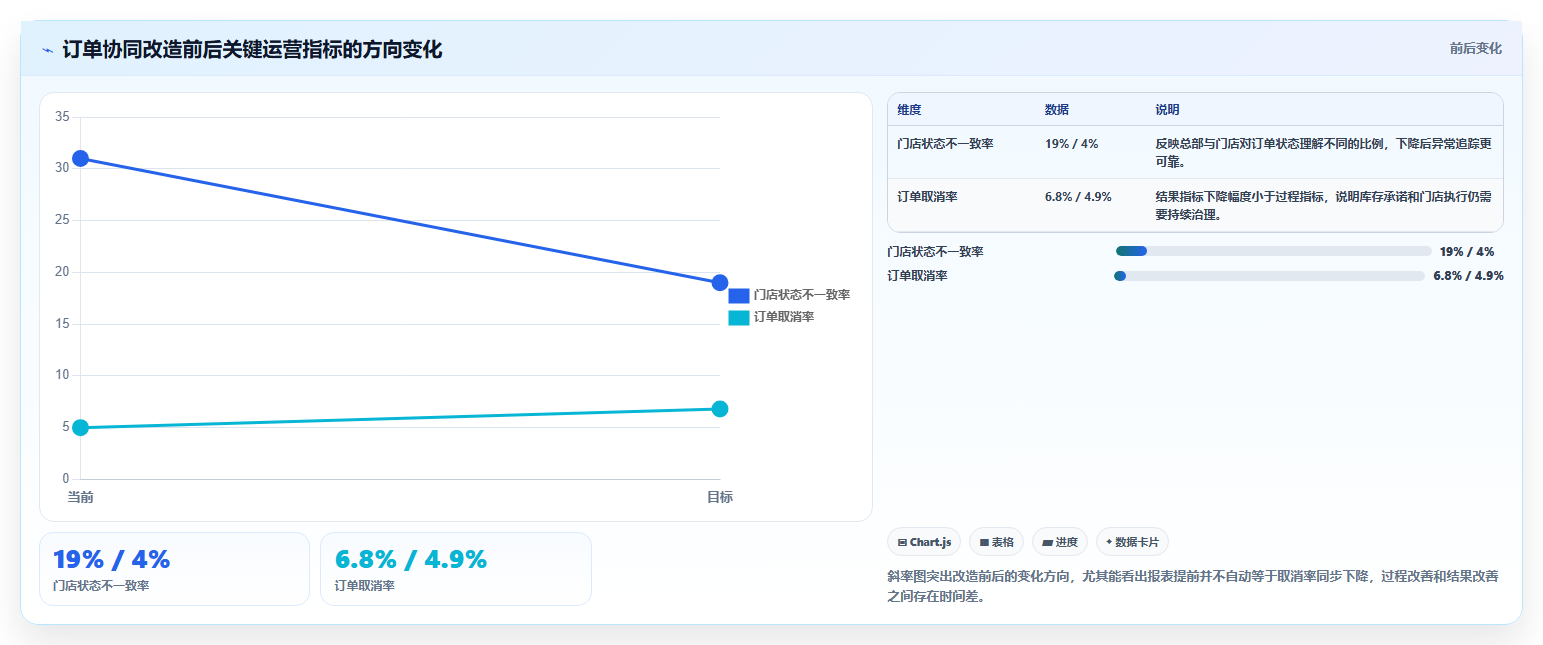Click the 6.8% / 4.9% table cell
Screen dimensions: 1543x645
(1078, 196)
